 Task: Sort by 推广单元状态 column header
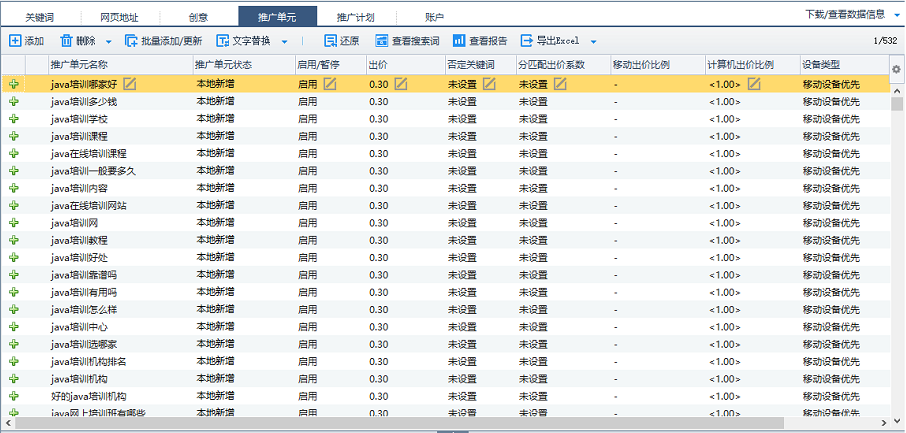[244, 65]
